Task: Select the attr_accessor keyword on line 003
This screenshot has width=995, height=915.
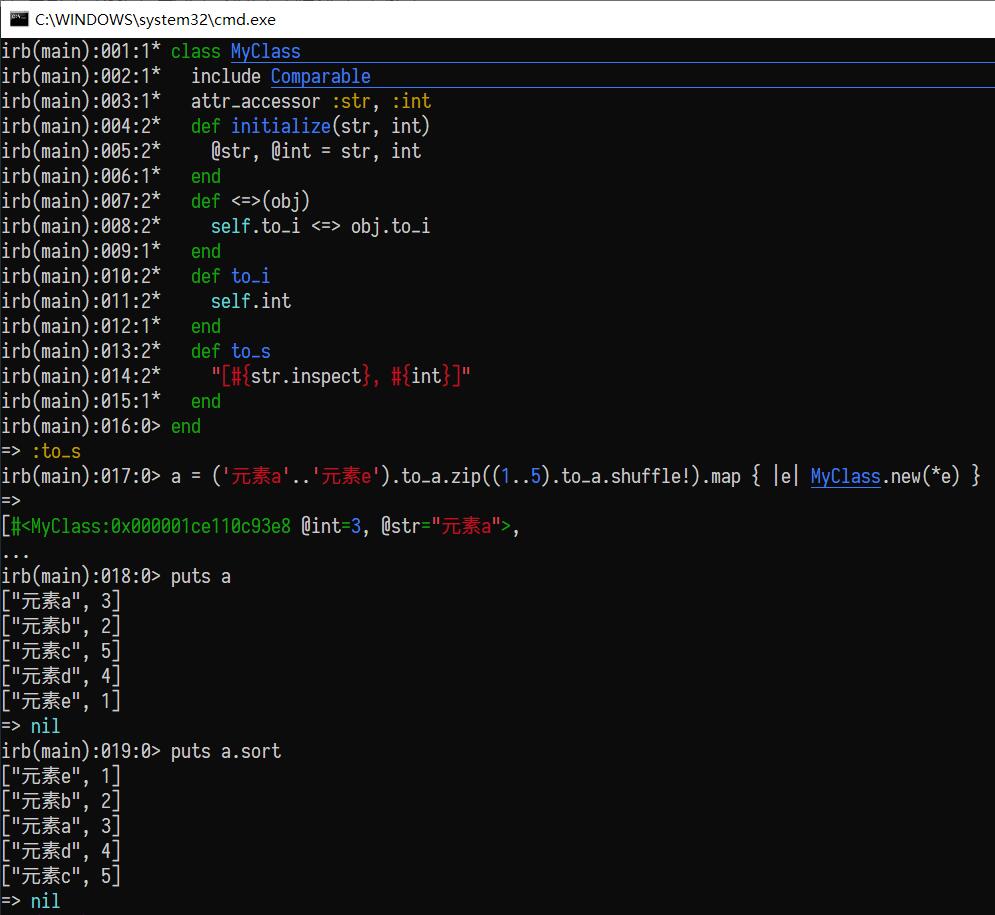Action: tap(255, 102)
